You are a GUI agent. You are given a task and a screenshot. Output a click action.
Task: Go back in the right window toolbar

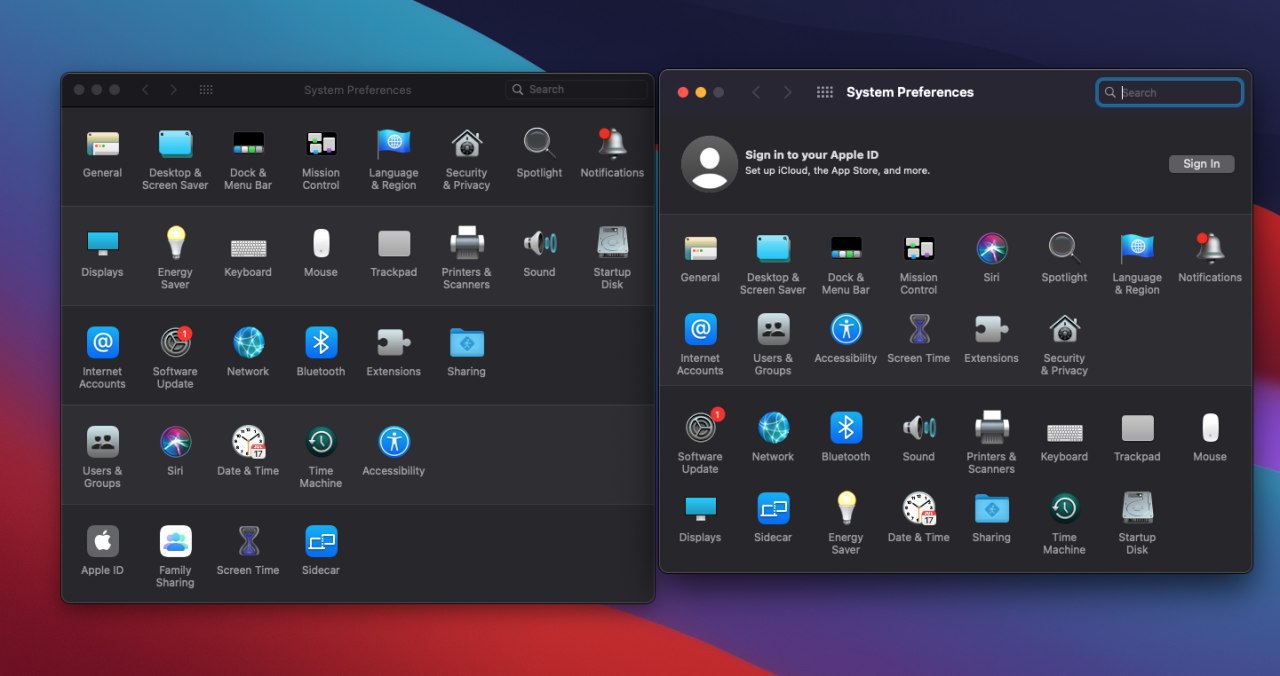pos(755,92)
